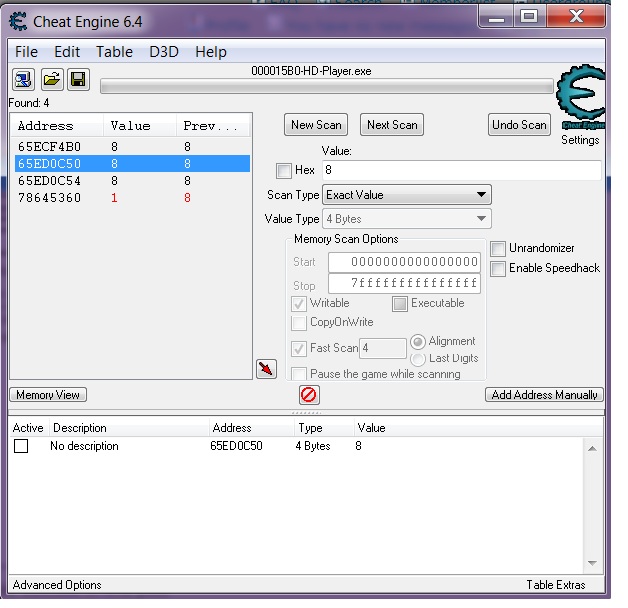The height and width of the screenshot is (608, 628).
Task: Select result address 78645360
Action: (132, 198)
